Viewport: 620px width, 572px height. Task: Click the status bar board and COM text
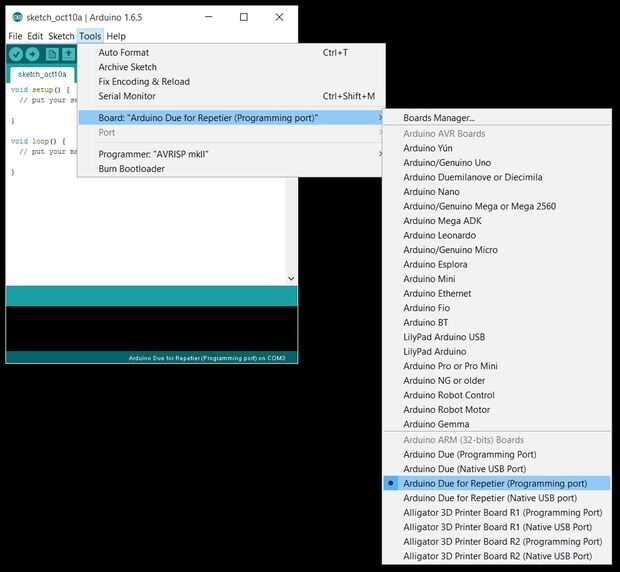(207, 358)
